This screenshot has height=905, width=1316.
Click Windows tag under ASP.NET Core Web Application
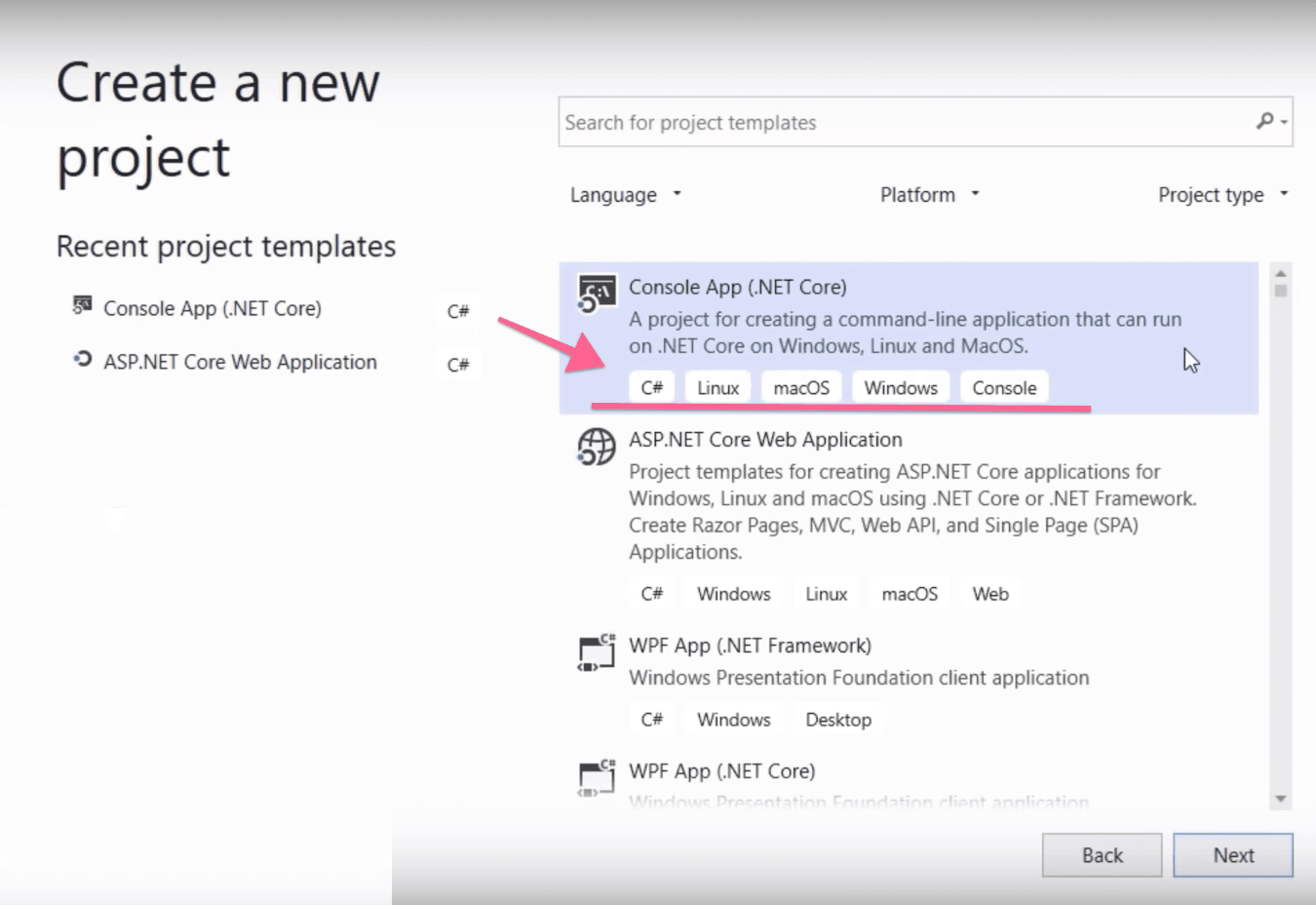(734, 594)
